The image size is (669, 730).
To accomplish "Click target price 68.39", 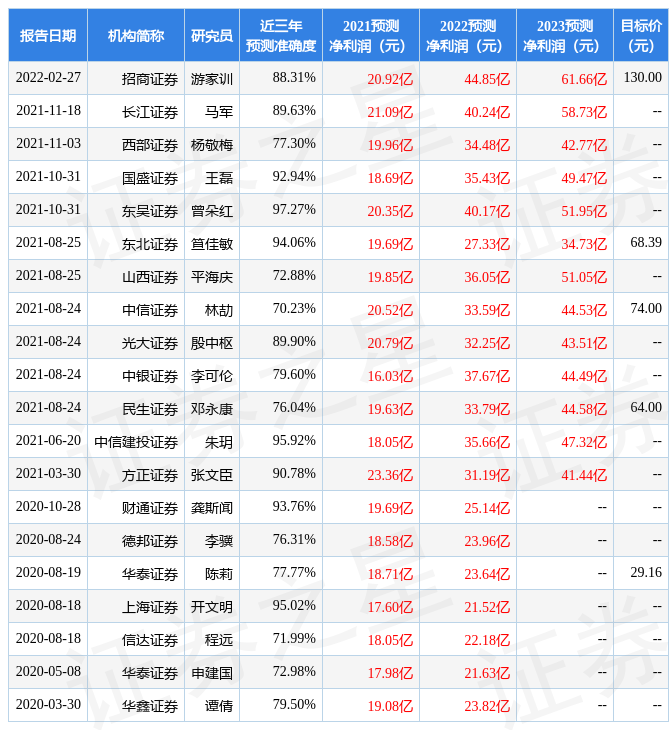I will 646,243.
